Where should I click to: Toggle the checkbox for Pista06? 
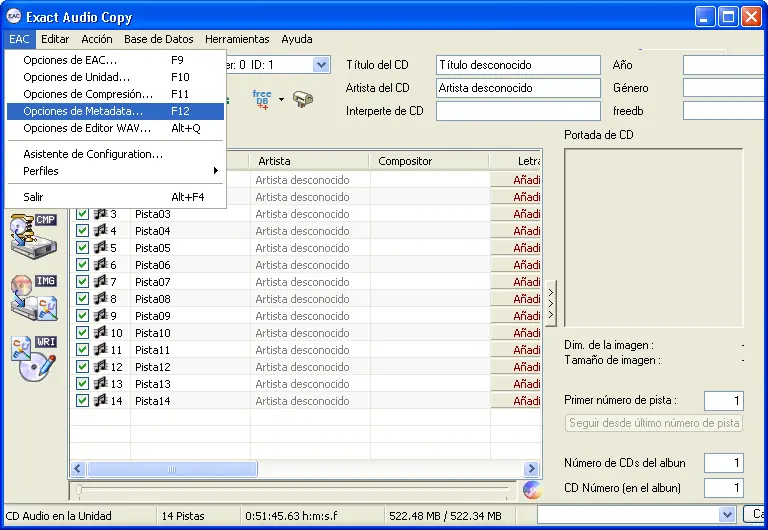(x=82, y=265)
